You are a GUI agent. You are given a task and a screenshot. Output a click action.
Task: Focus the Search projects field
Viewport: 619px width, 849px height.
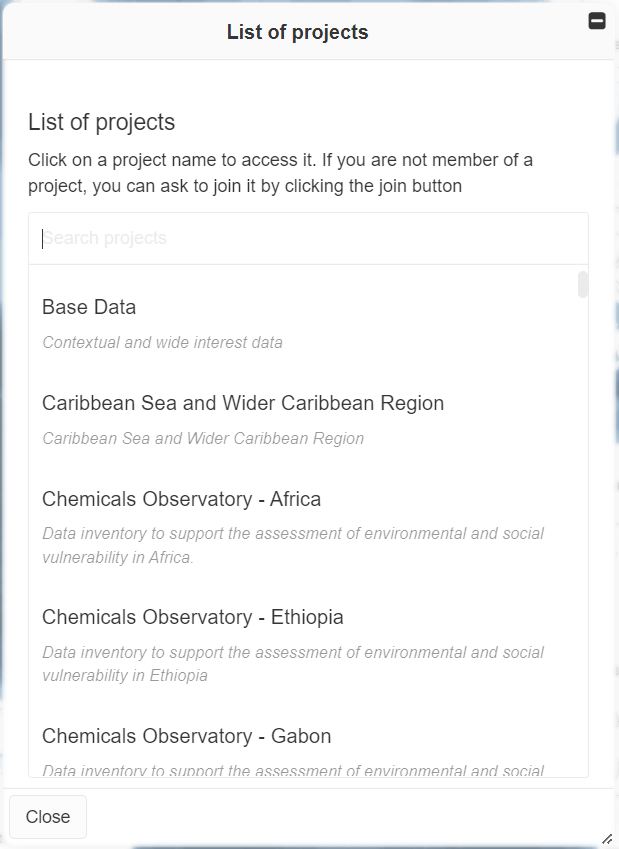pos(308,239)
